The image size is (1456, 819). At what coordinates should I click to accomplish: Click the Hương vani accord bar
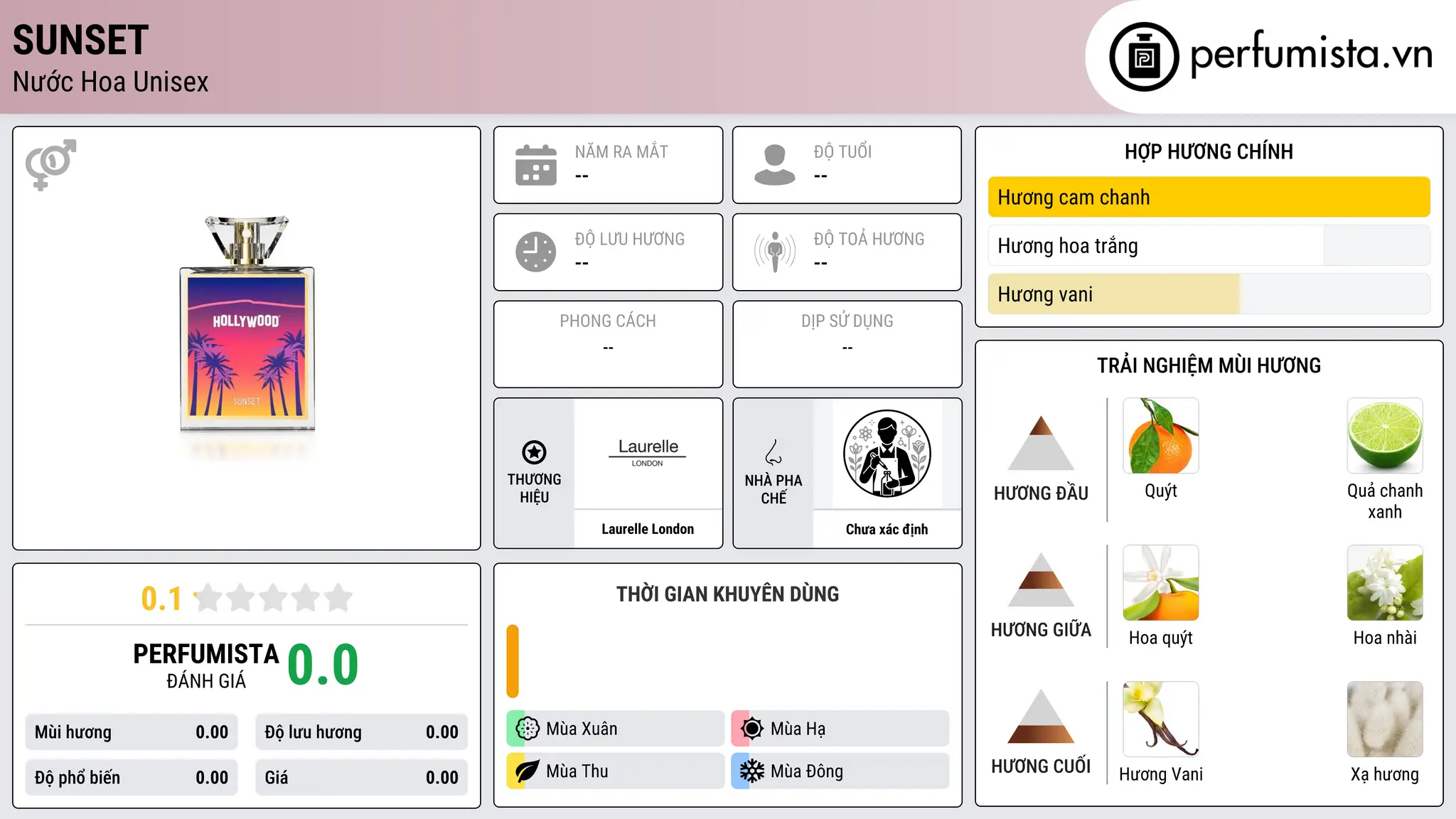pyautogui.click(x=1209, y=294)
